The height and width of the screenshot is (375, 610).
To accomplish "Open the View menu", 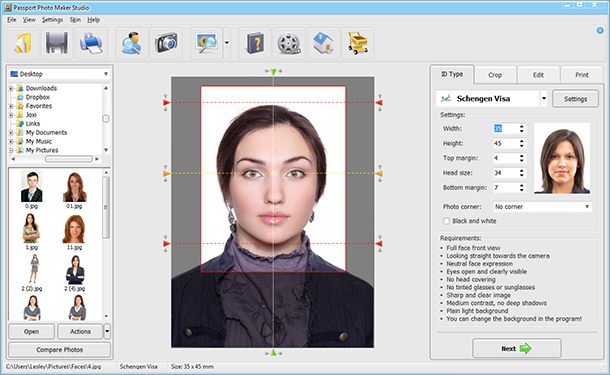I will point(29,20).
